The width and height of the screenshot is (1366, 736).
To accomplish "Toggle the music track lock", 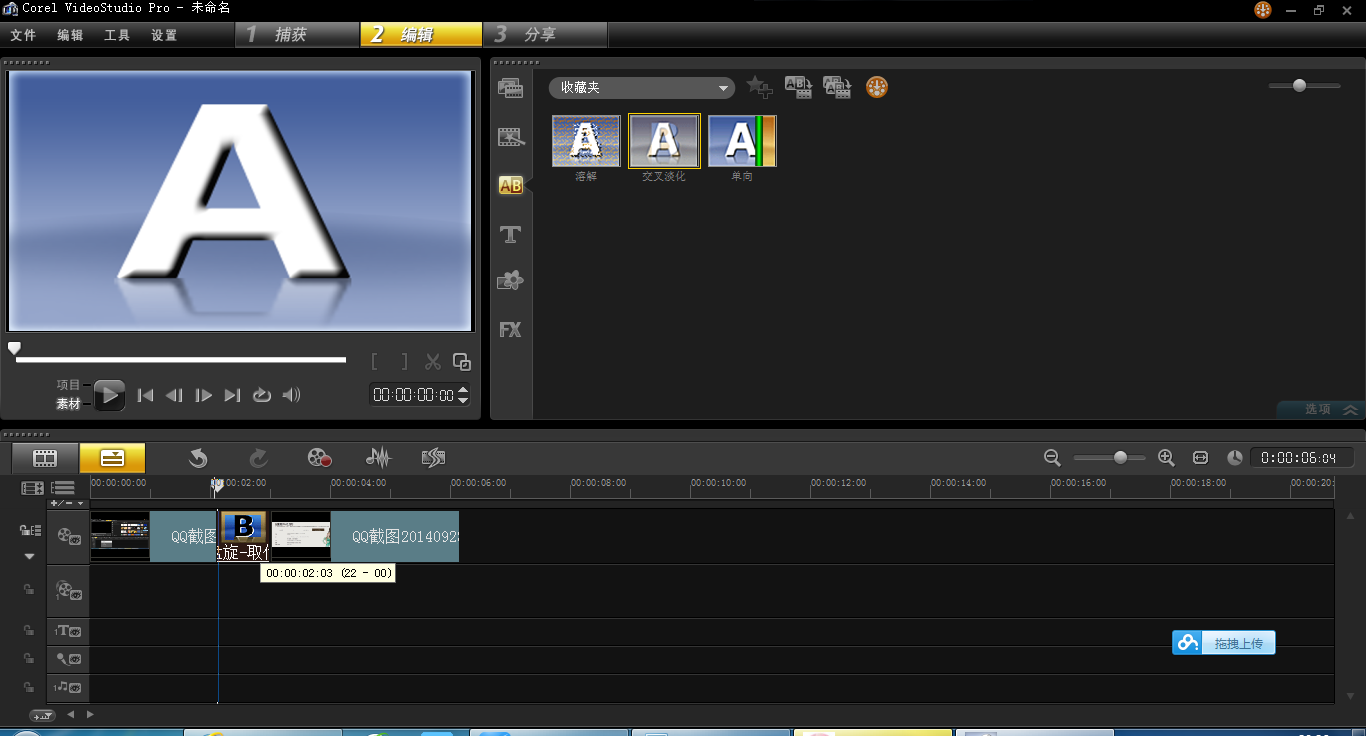I will (29, 687).
